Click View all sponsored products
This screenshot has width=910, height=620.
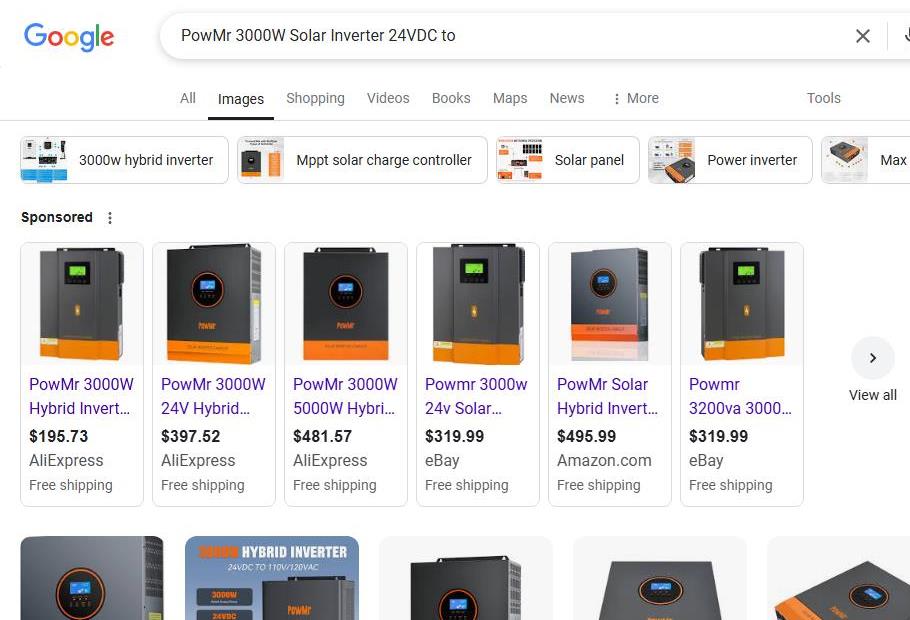872,395
